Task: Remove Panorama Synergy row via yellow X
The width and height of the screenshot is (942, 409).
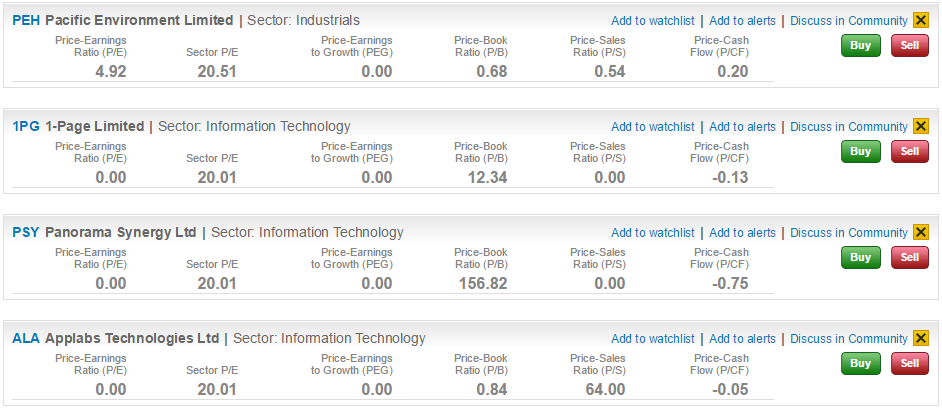Action: pyautogui.click(x=921, y=232)
